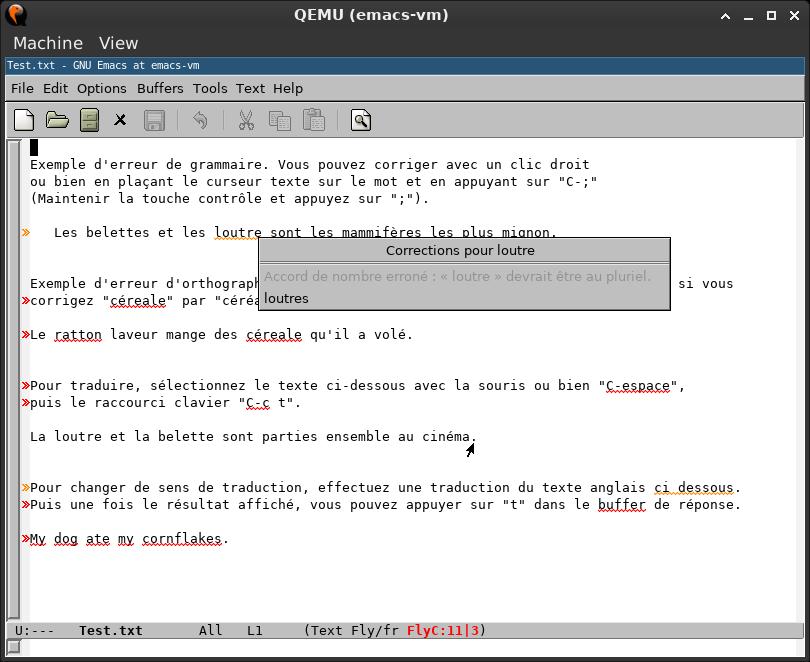Click the Search magnifier icon
Image resolution: width=810 pixels, height=662 pixels.
(361, 121)
